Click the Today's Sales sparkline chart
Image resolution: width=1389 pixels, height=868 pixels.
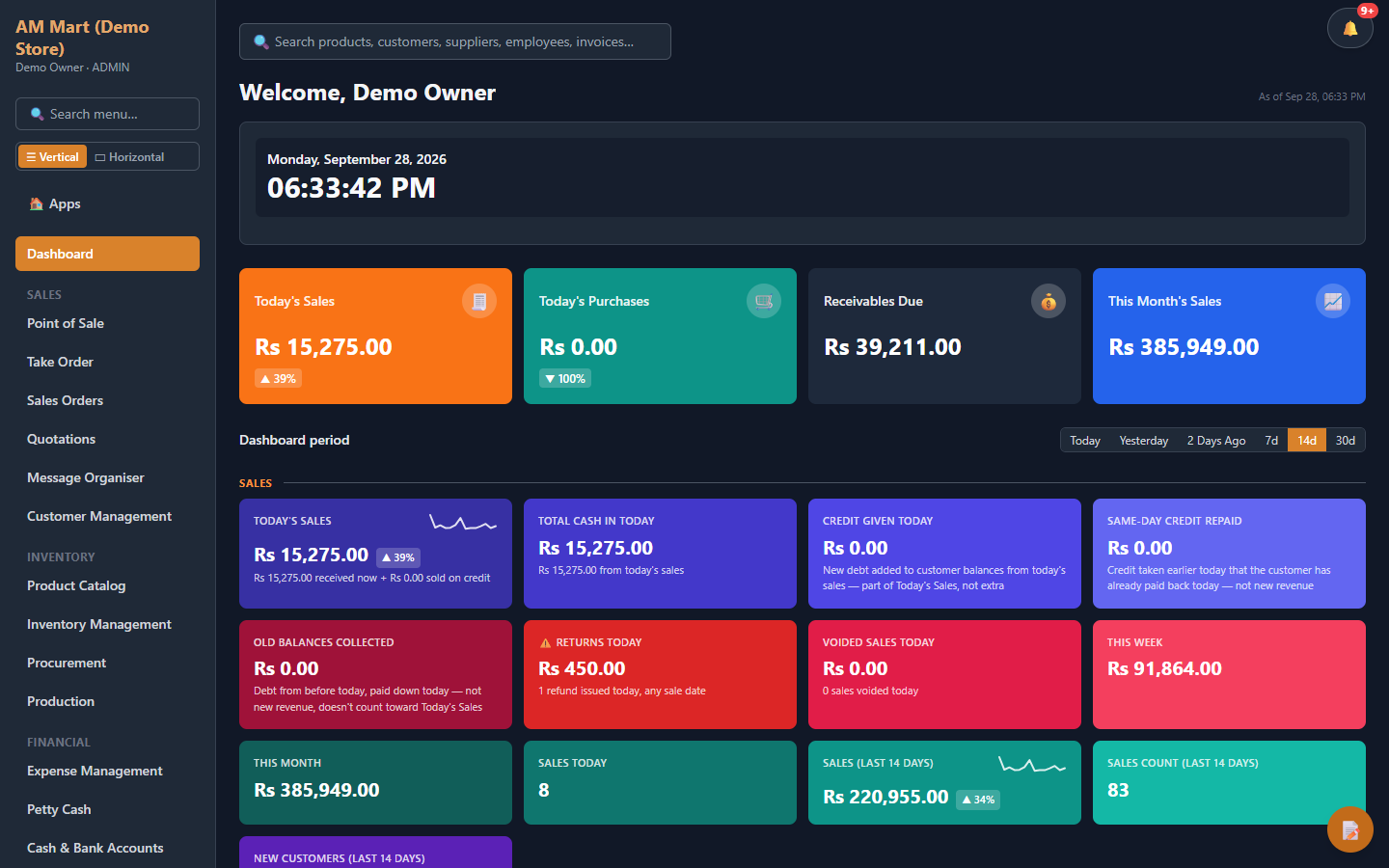coord(463,523)
